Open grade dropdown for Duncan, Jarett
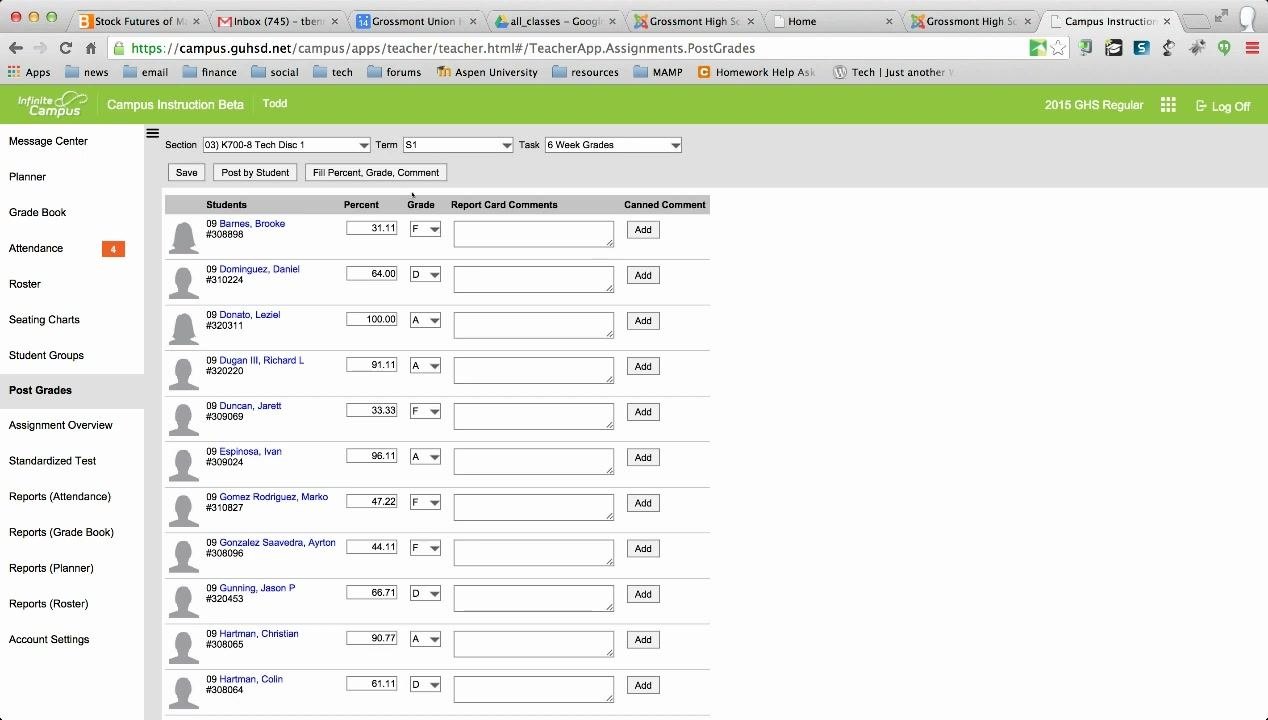 (425, 412)
